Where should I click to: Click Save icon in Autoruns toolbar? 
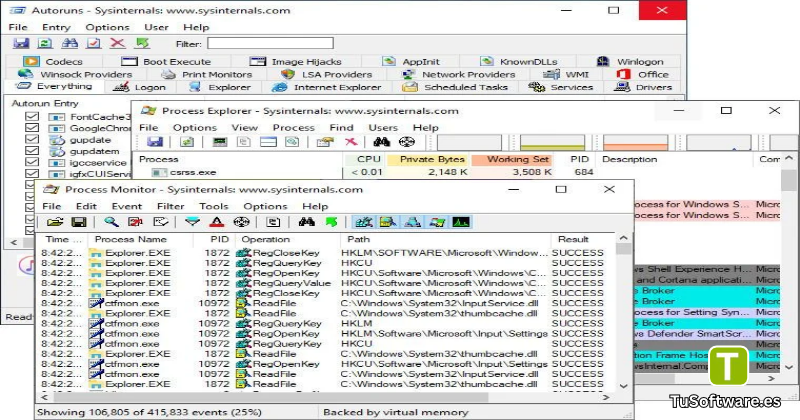click(21, 43)
